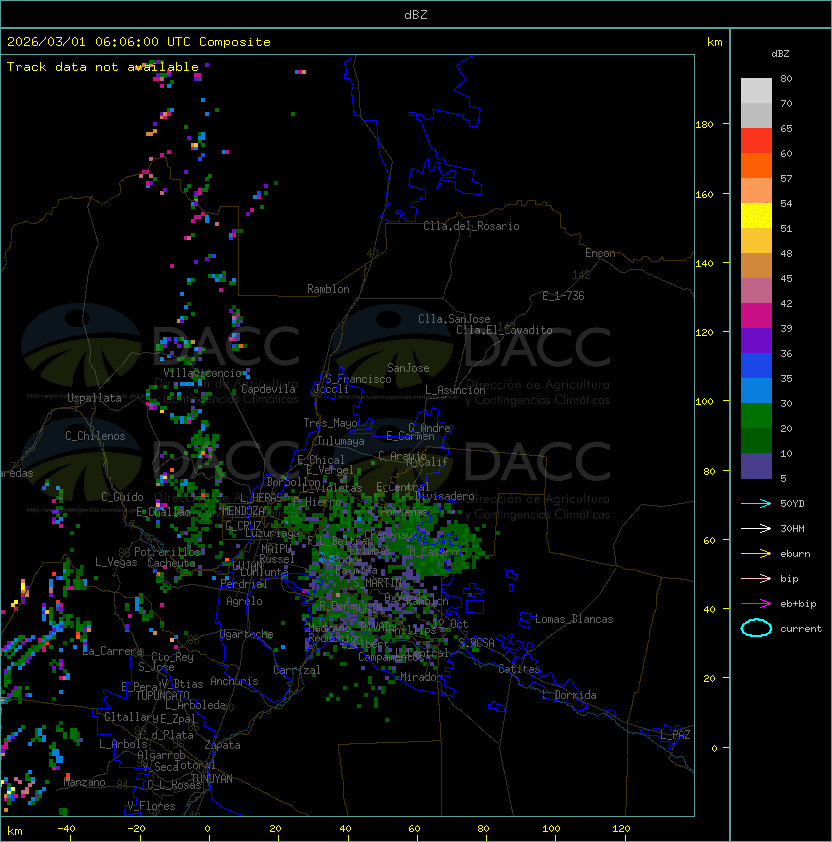Image resolution: width=832 pixels, height=842 pixels.
Task: Click the 'Capdevila' map label
Action: pyautogui.click(x=269, y=389)
